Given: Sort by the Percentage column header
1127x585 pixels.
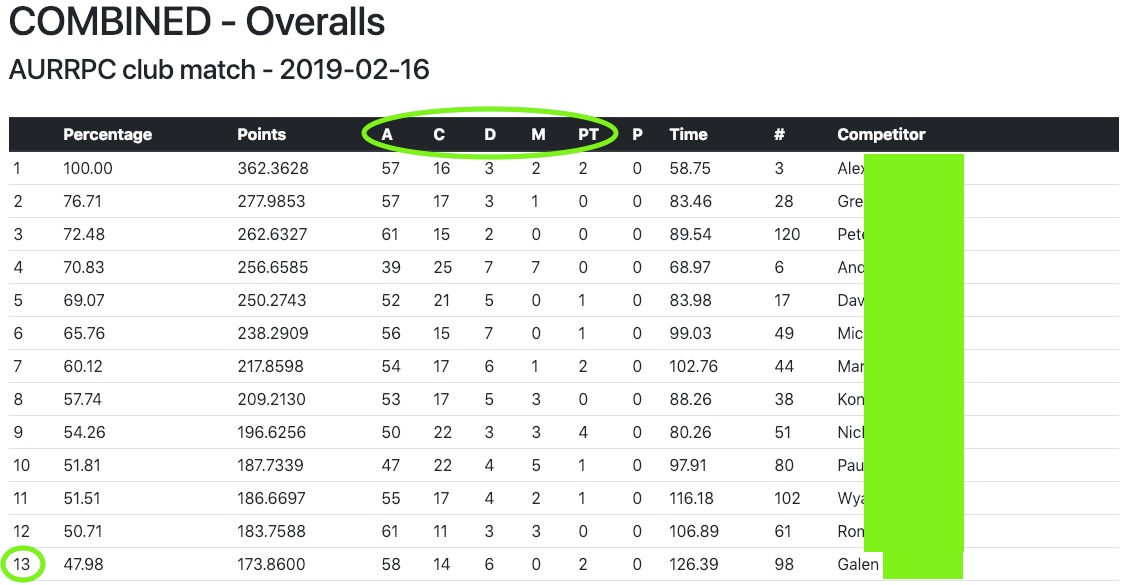Looking at the screenshot, I should (x=107, y=135).
